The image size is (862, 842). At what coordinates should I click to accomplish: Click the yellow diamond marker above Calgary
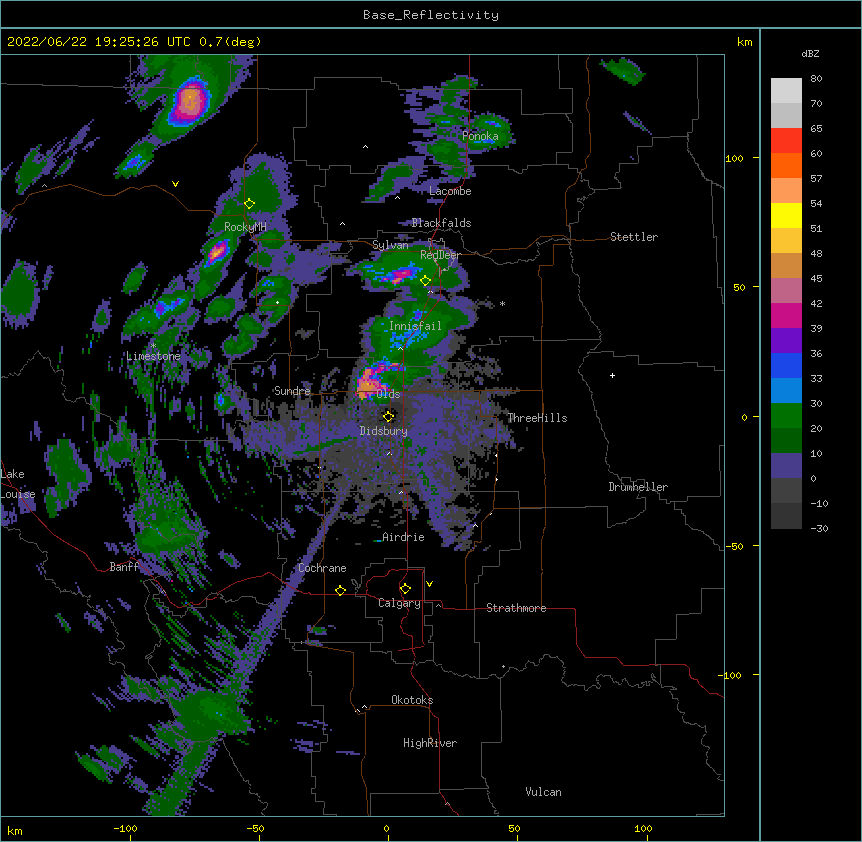click(405, 589)
